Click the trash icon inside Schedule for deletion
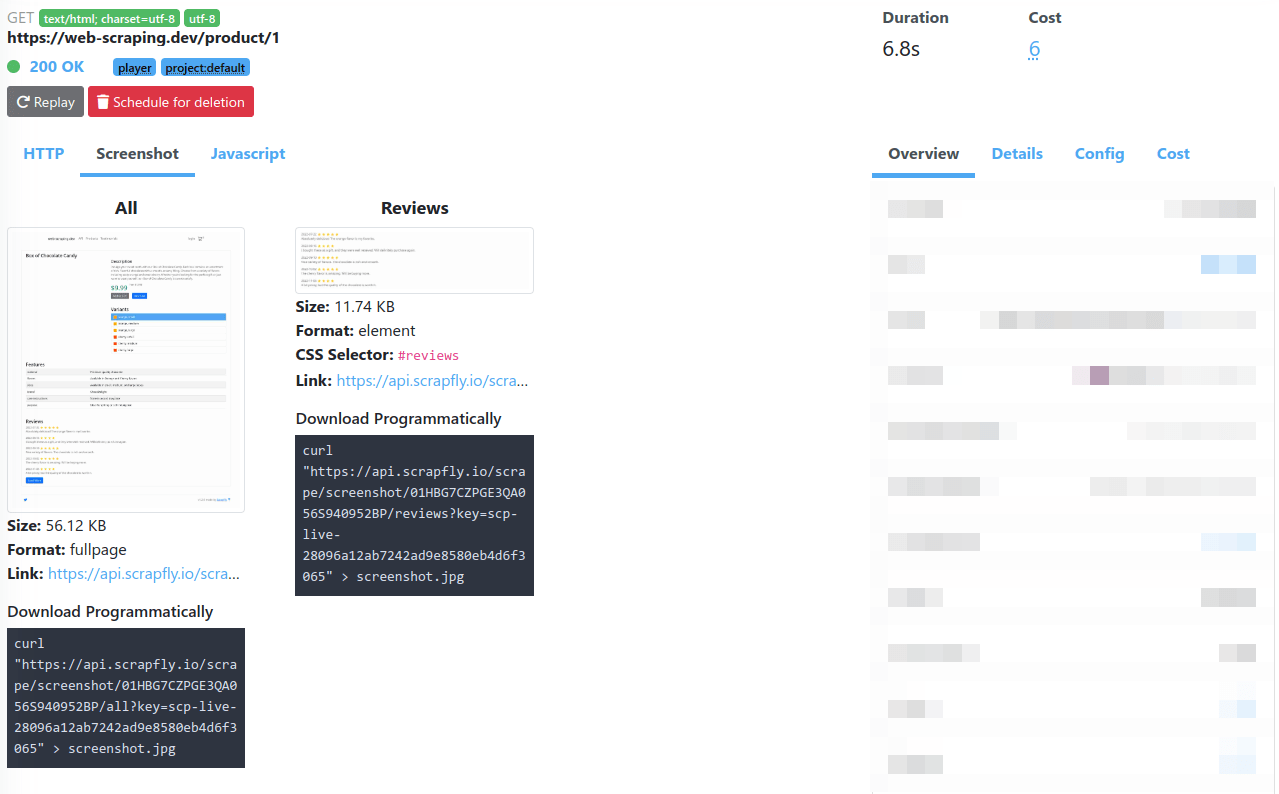1279x794 pixels. 103,101
